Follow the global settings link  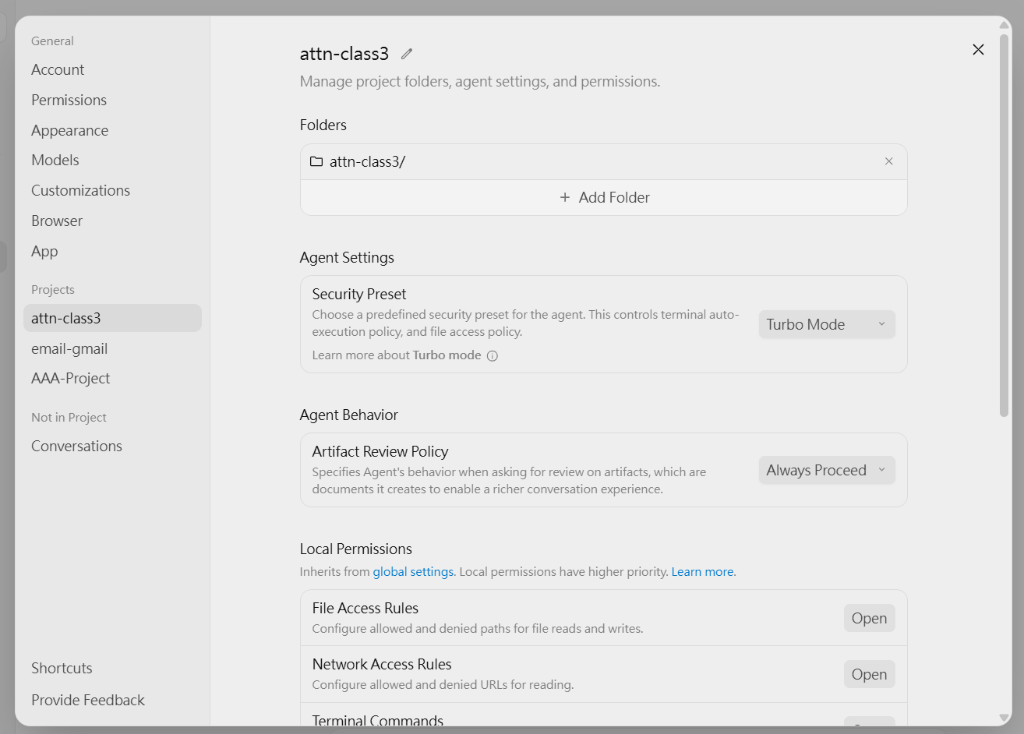413,571
